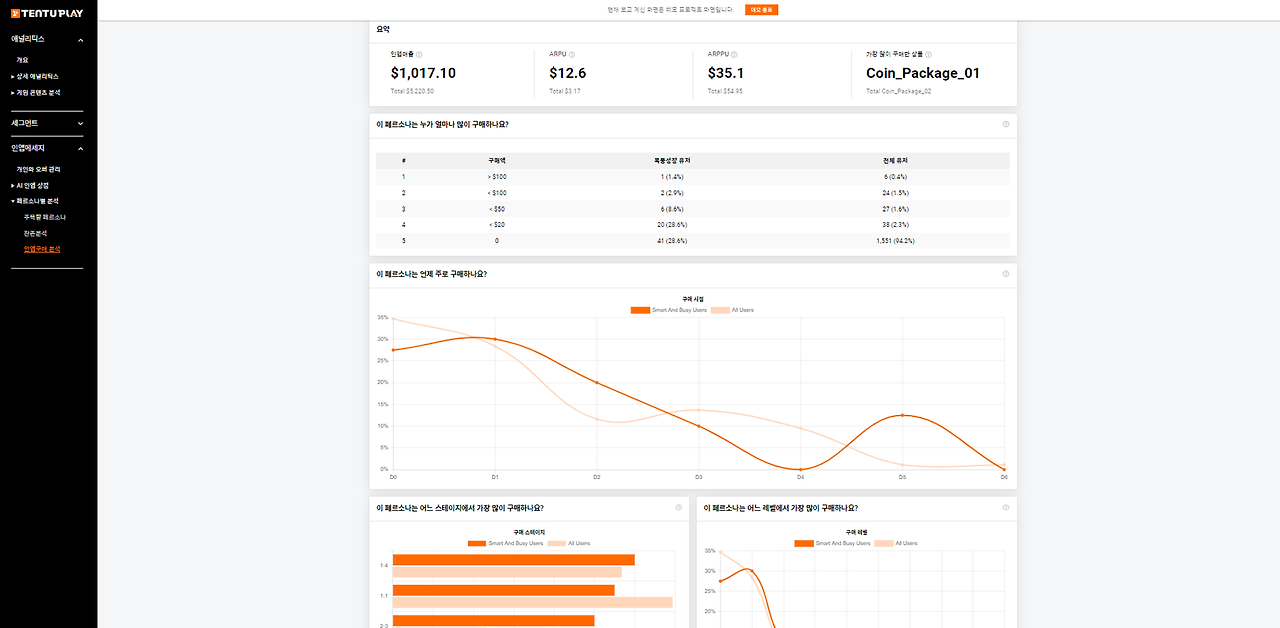This screenshot has width=1280, height=628.
Task: Open 개인화 오퍼 관리 menu item
Action: pos(38,169)
